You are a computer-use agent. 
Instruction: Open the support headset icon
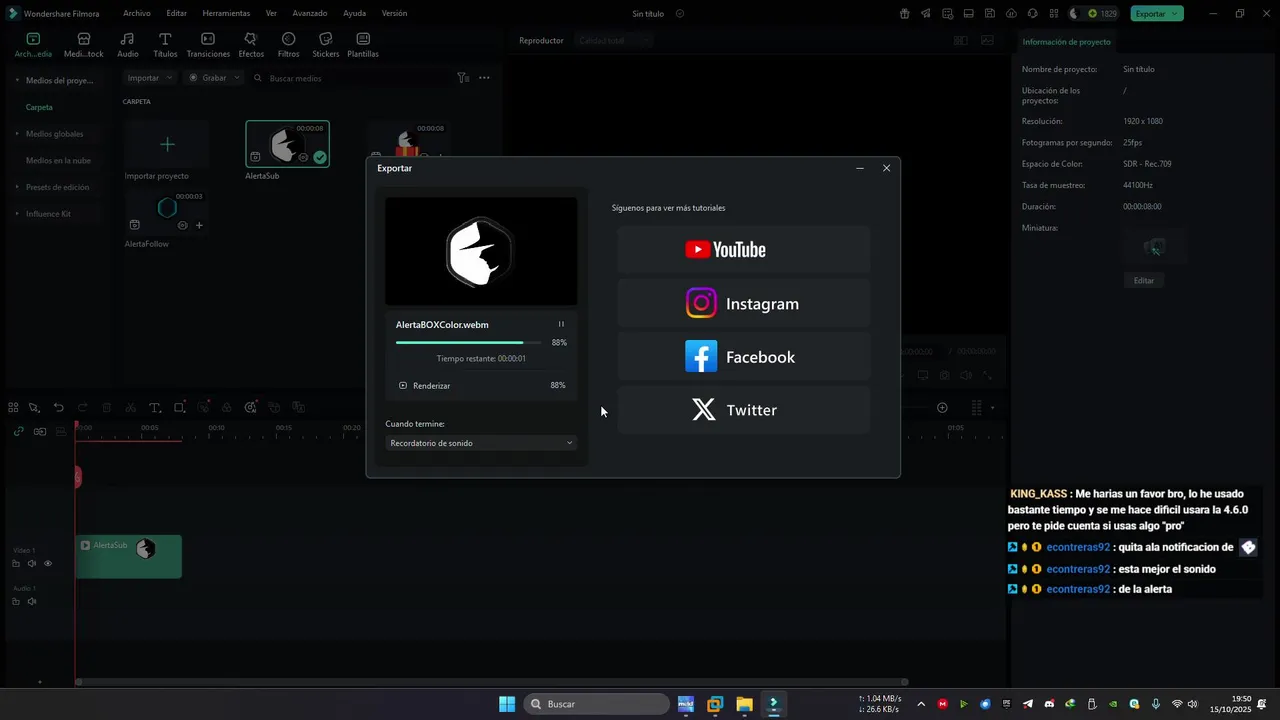coord(1032,13)
